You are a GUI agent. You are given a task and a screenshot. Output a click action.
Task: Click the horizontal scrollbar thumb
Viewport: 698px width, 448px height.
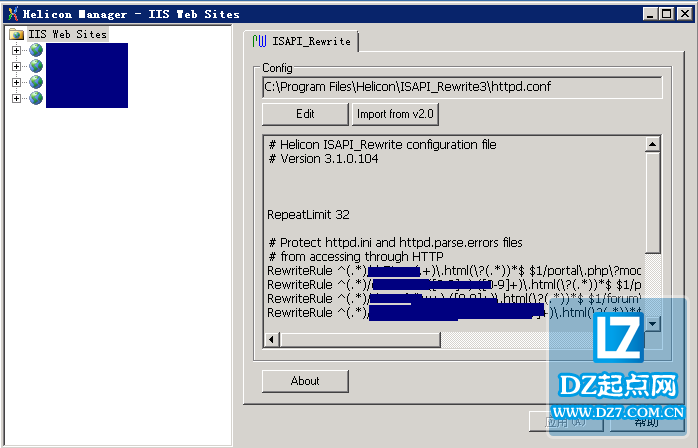[x=360, y=340]
